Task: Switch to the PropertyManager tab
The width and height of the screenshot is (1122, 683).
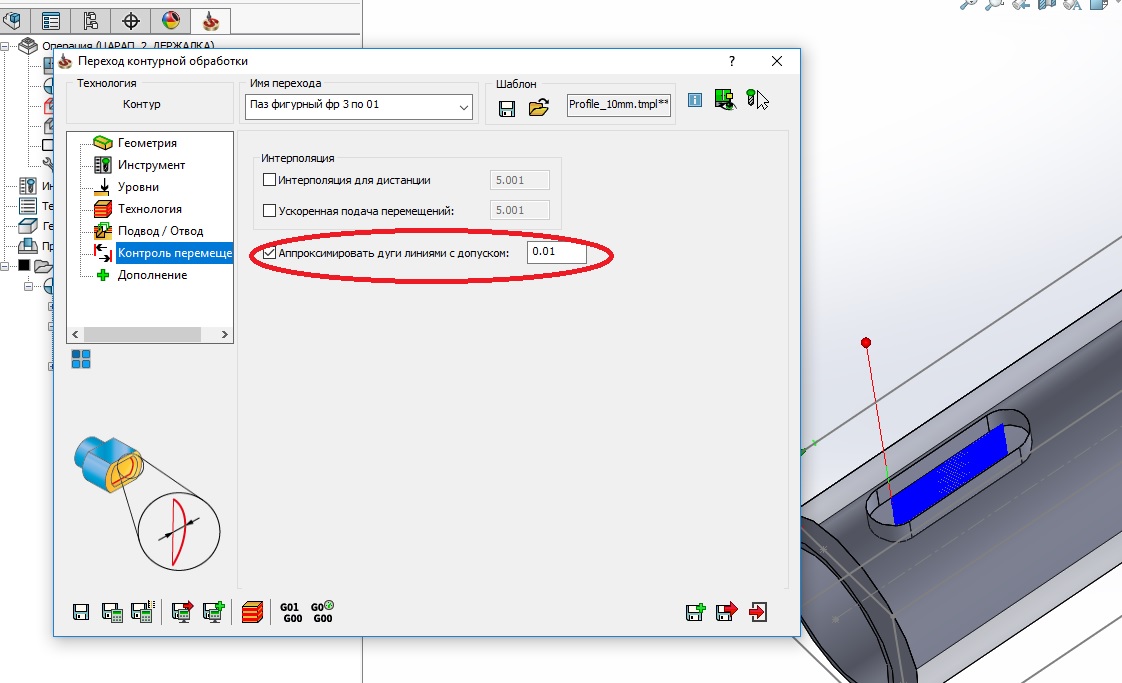Action: pos(50,20)
